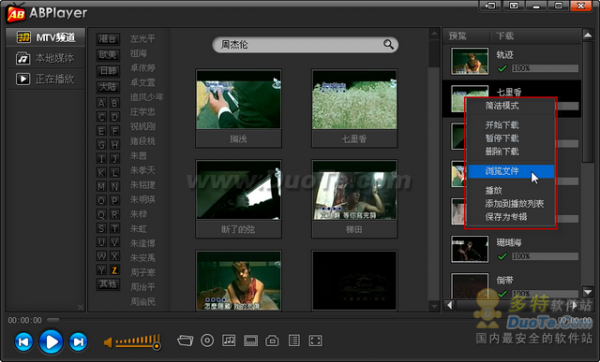Open the 七里香 video thumbnail in grid
This screenshot has width=600, height=362.
pos(354,99)
